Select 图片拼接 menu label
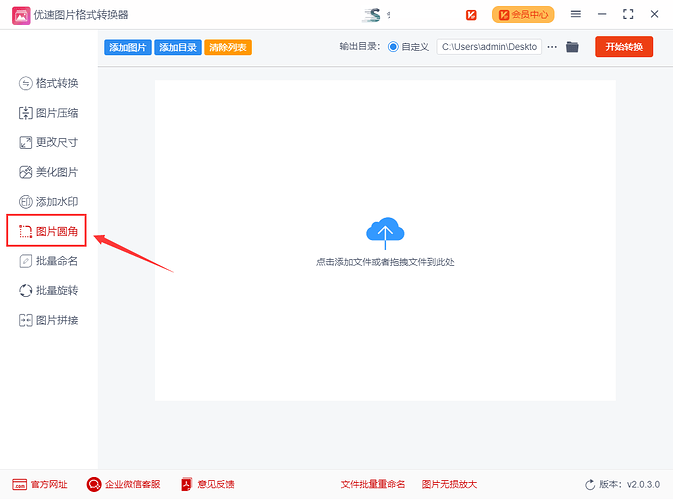This screenshot has width=673, height=500. coord(57,320)
